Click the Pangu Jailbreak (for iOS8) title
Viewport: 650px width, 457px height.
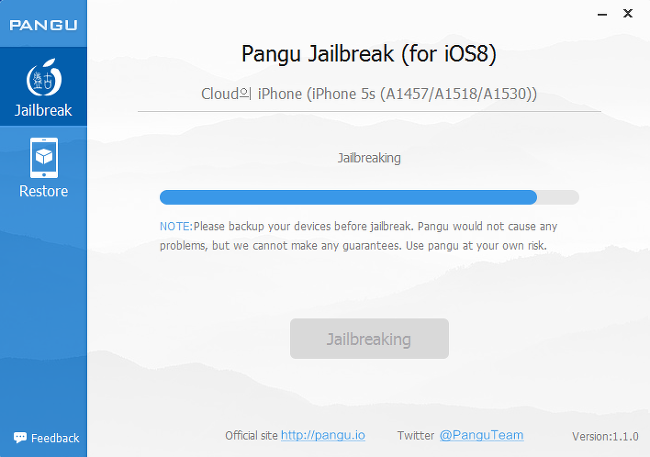pos(369,54)
